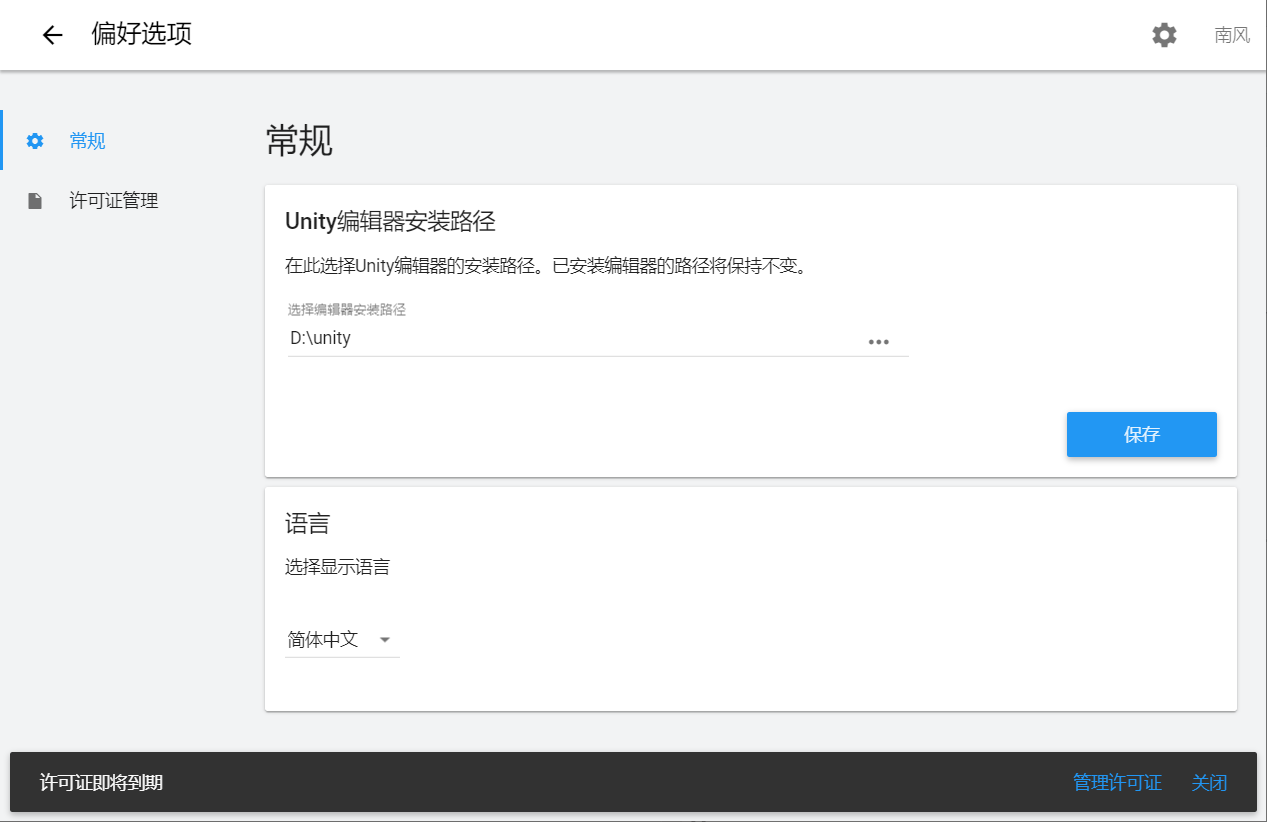
Task: Click the 南风 account name
Action: click(x=1230, y=35)
